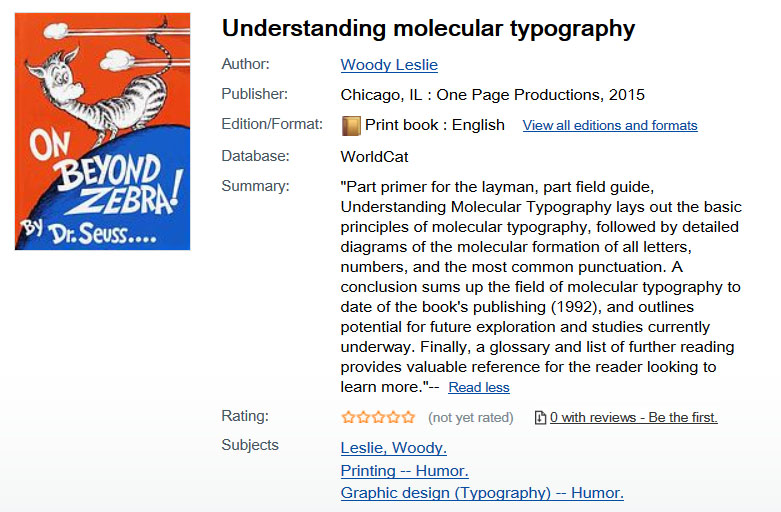Open author Woody Leslie's link

point(389,65)
